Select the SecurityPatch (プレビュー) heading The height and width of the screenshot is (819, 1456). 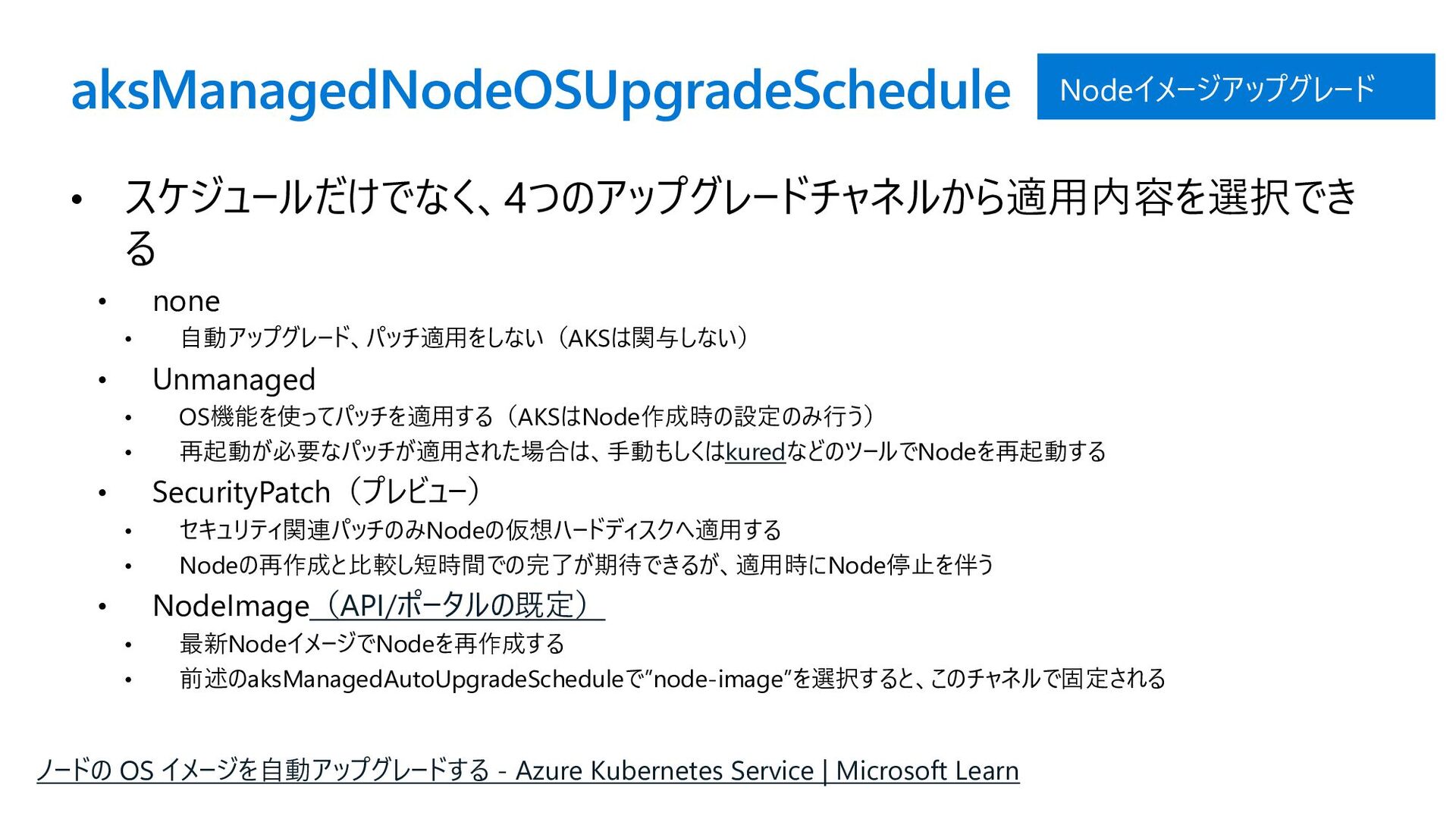(318, 491)
